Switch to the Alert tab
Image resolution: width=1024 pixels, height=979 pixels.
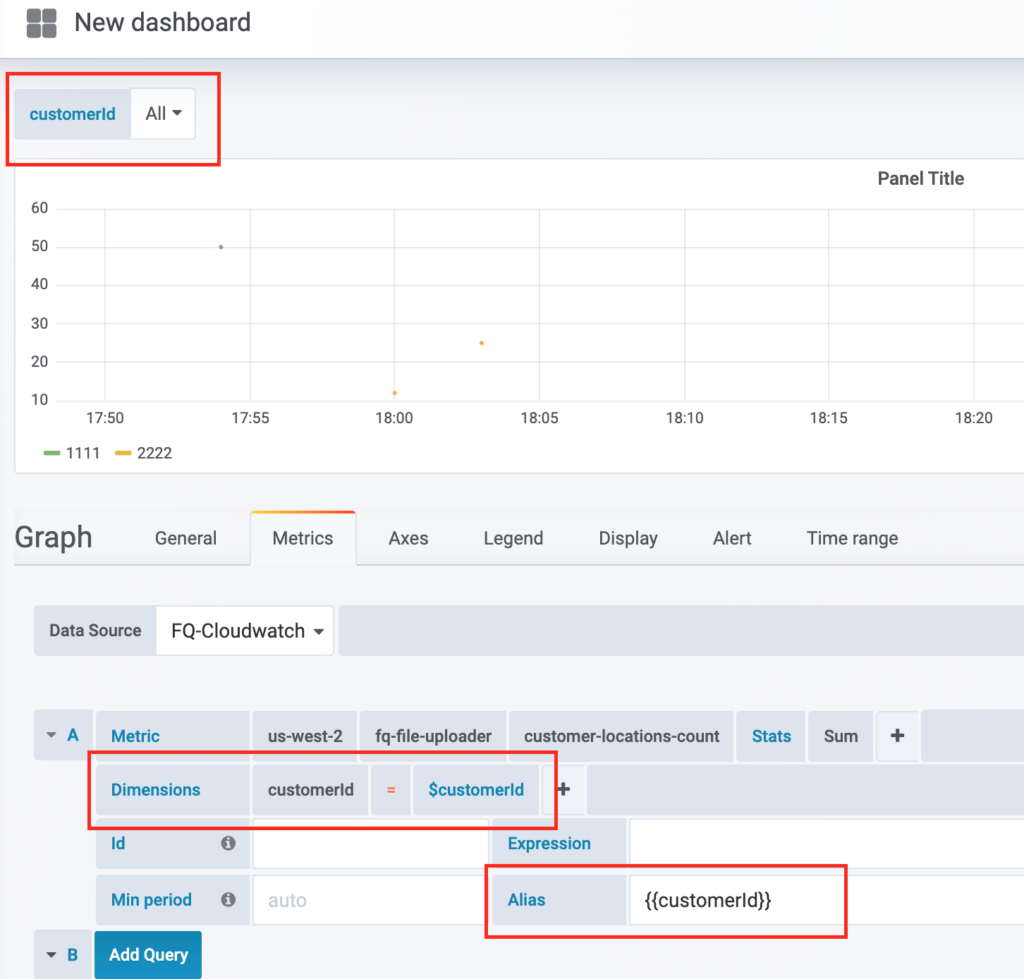click(x=732, y=538)
